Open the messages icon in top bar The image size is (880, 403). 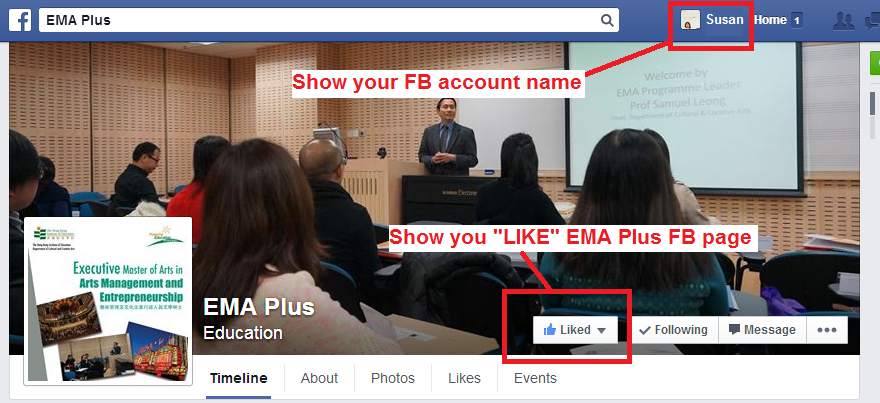point(873,21)
